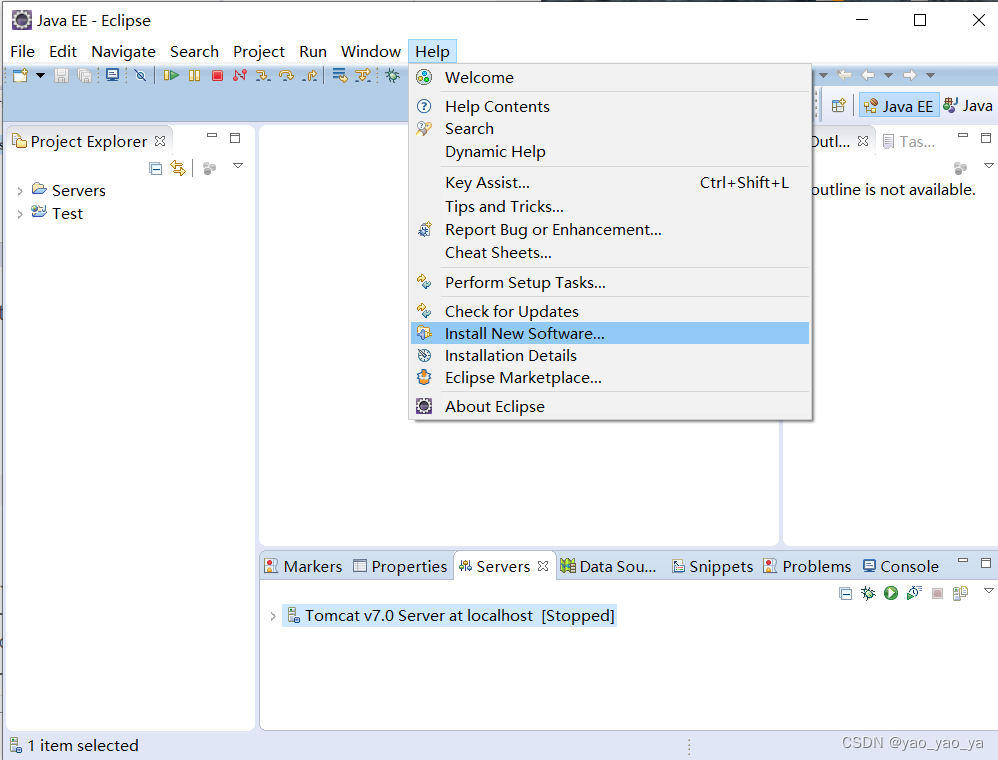998x760 pixels.
Task: Close the Servers view tab
Action: pos(543,566)
